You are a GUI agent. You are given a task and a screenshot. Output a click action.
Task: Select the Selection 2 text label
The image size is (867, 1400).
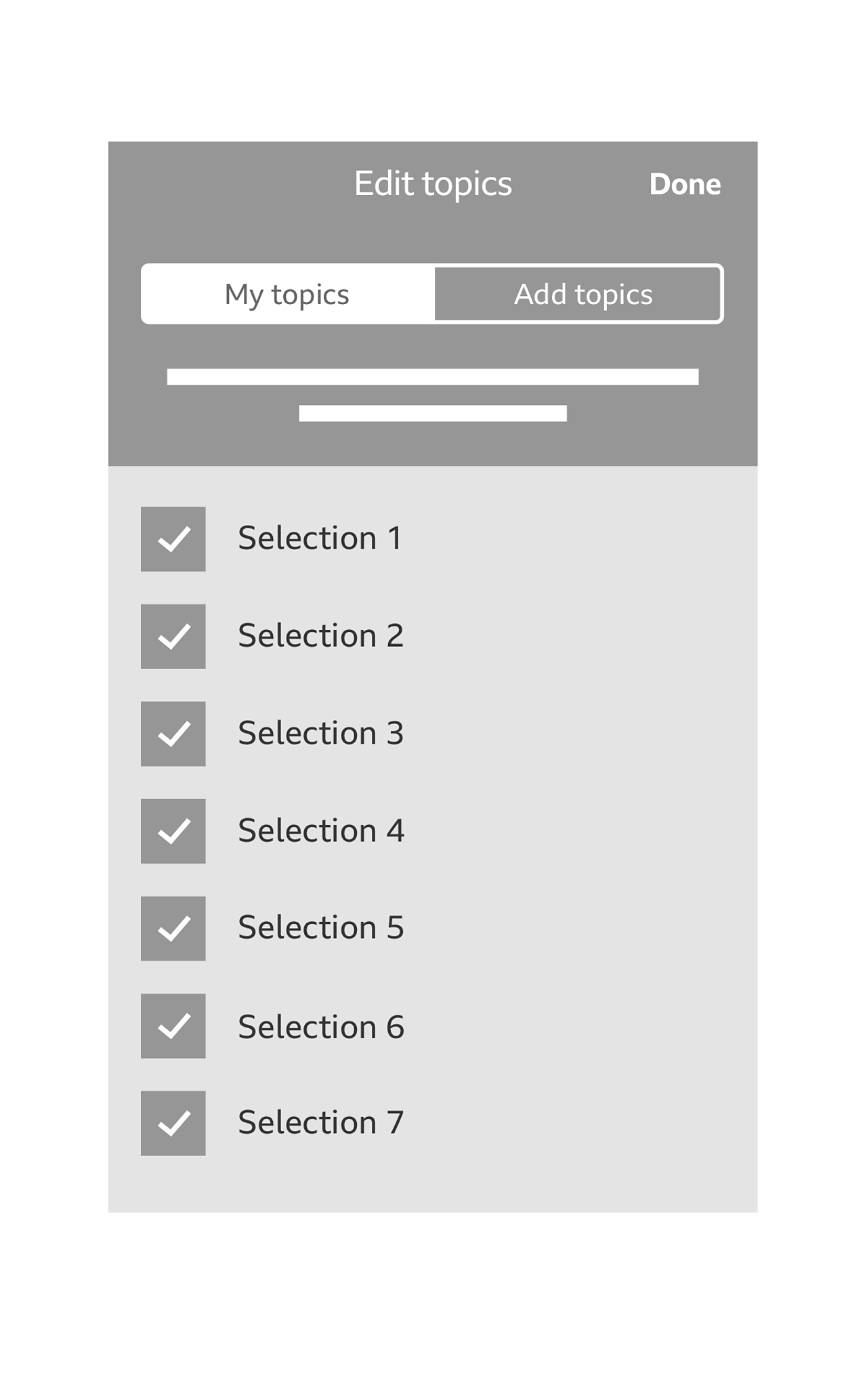click(320, 636)
